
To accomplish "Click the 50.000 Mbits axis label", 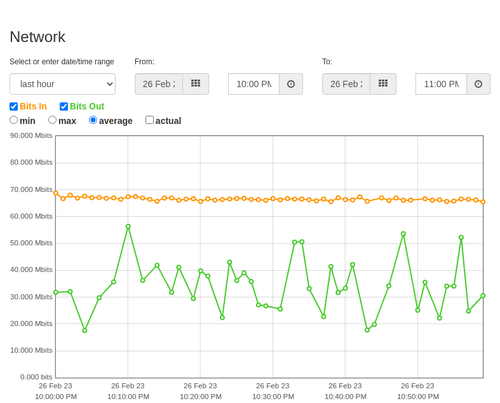I will click(x=31, y=243).
